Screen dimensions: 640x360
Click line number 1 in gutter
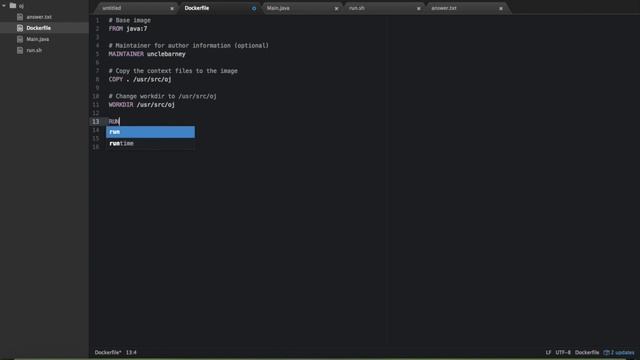[x=97, y=20]
